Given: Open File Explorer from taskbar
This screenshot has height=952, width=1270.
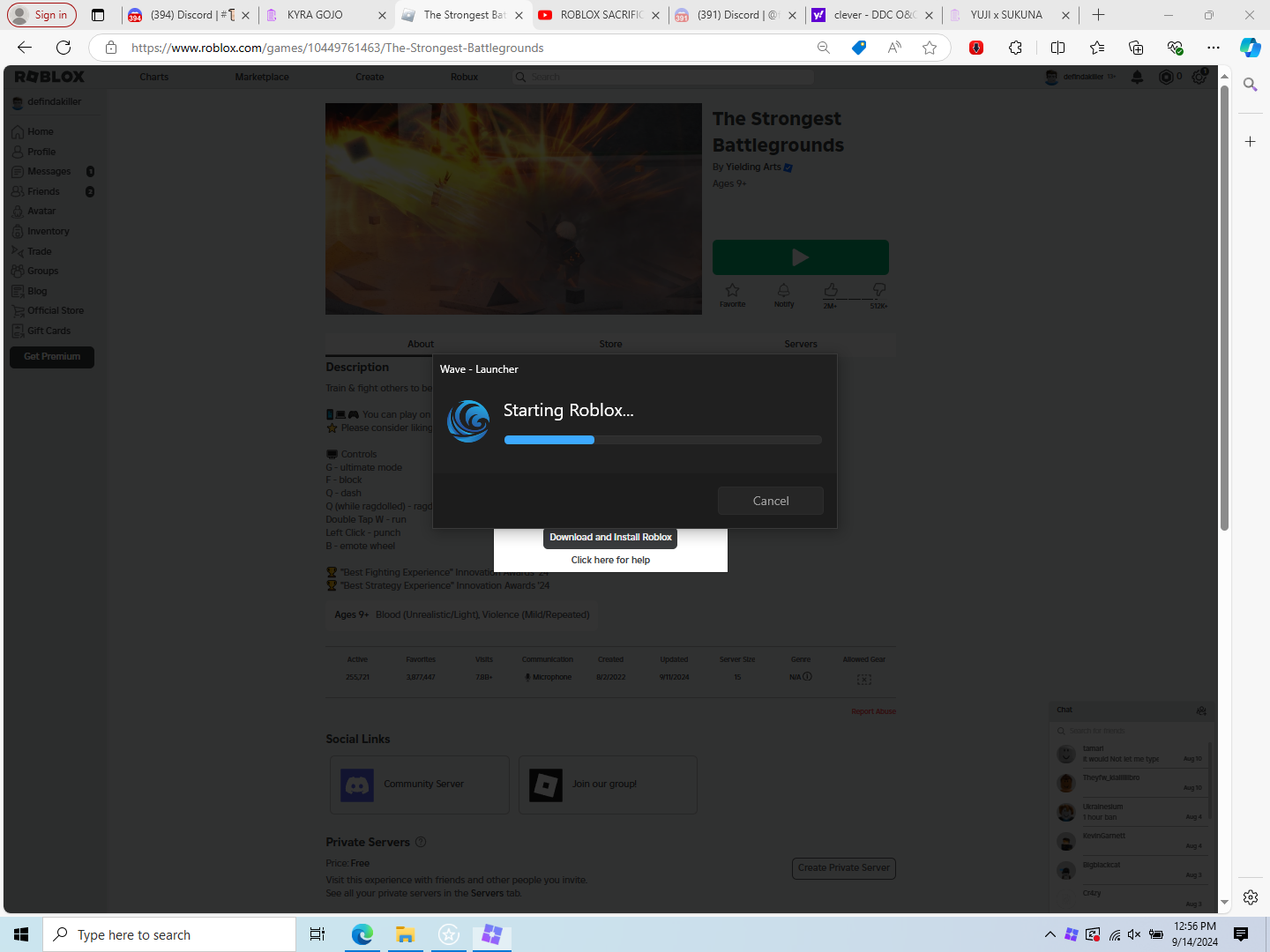Looking at the screenshot, I should (x=405, y=934).
